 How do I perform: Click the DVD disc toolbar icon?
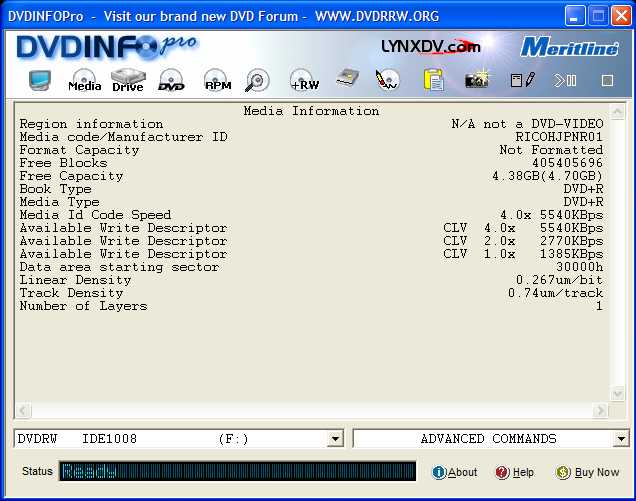click(x=171, y=80)
